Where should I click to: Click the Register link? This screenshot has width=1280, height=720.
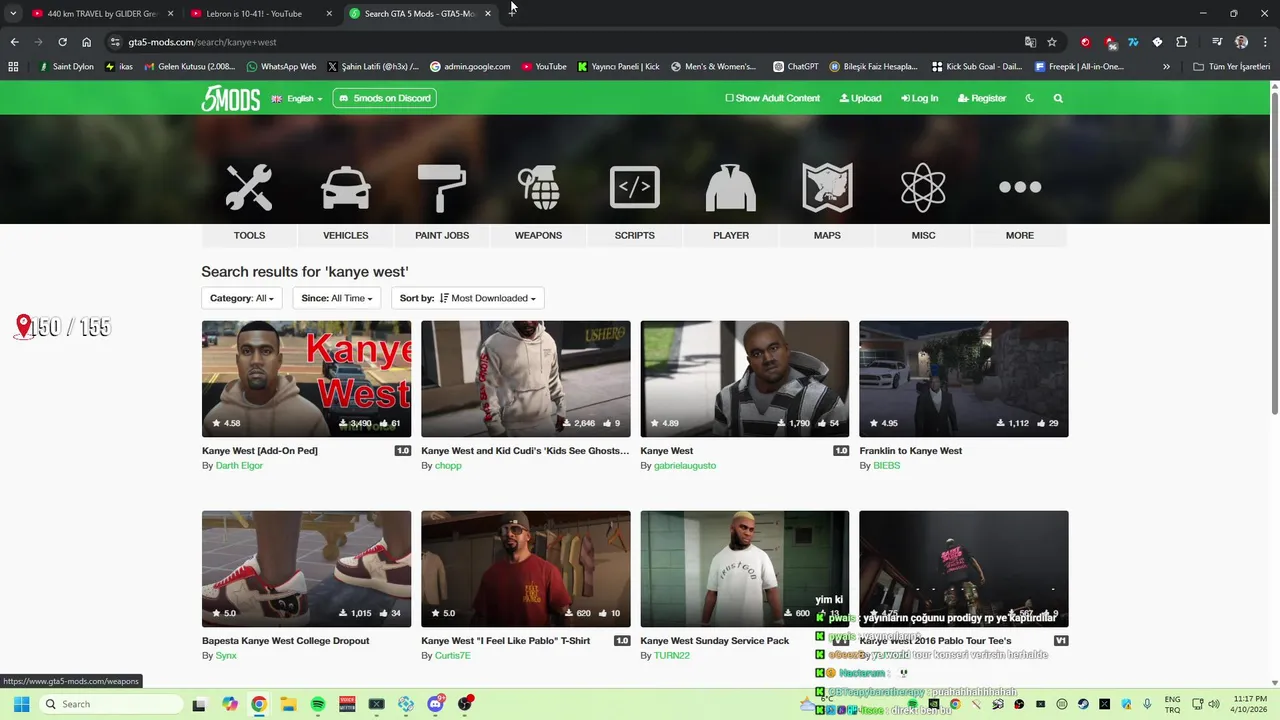coord(982,98)
